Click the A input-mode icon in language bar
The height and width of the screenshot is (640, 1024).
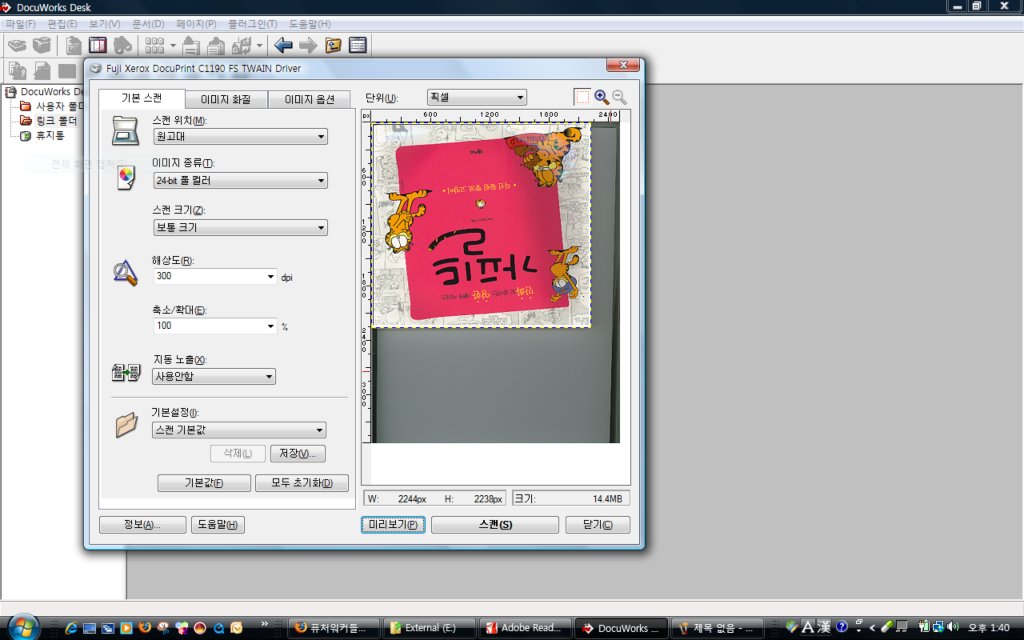click(808, 627)
